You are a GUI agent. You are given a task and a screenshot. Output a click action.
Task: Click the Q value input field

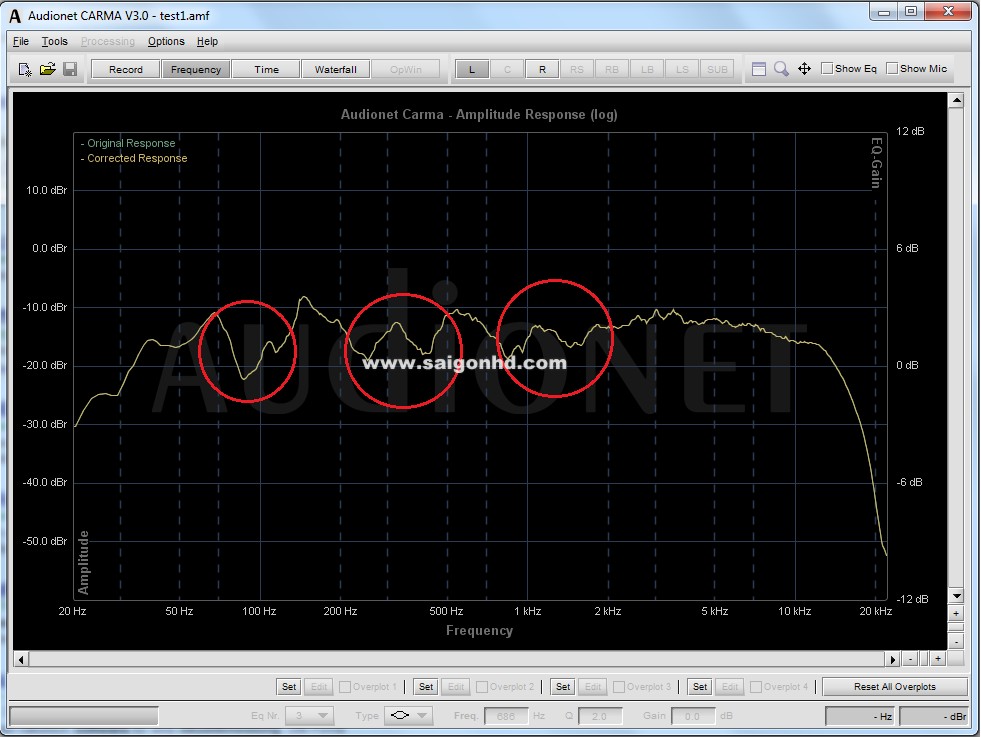(x=600, y=716)
